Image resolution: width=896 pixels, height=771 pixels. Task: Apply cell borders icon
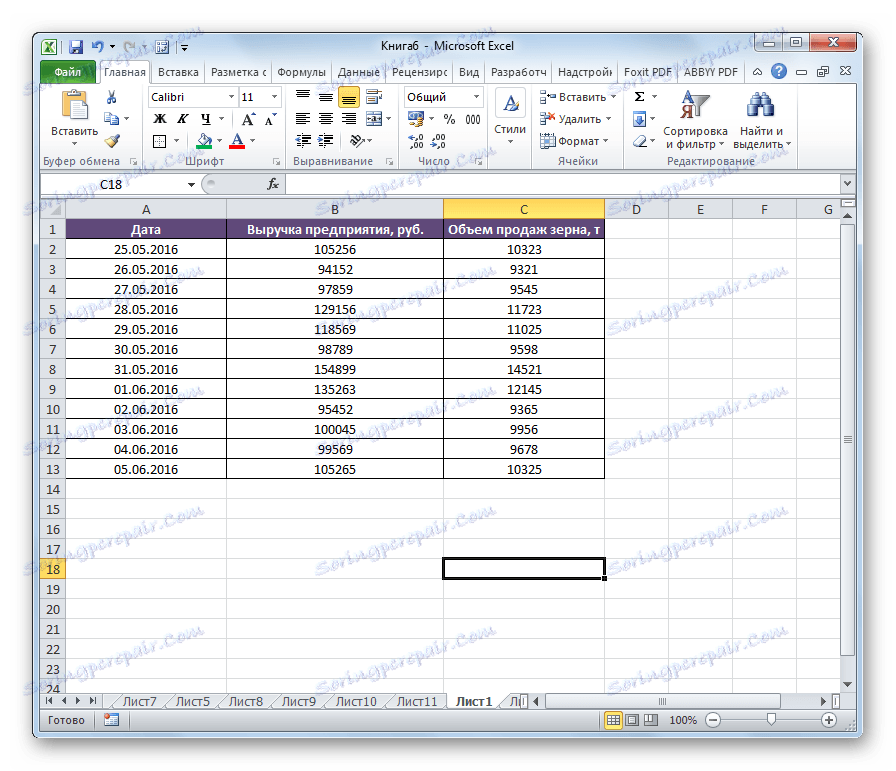pos(159,141)
